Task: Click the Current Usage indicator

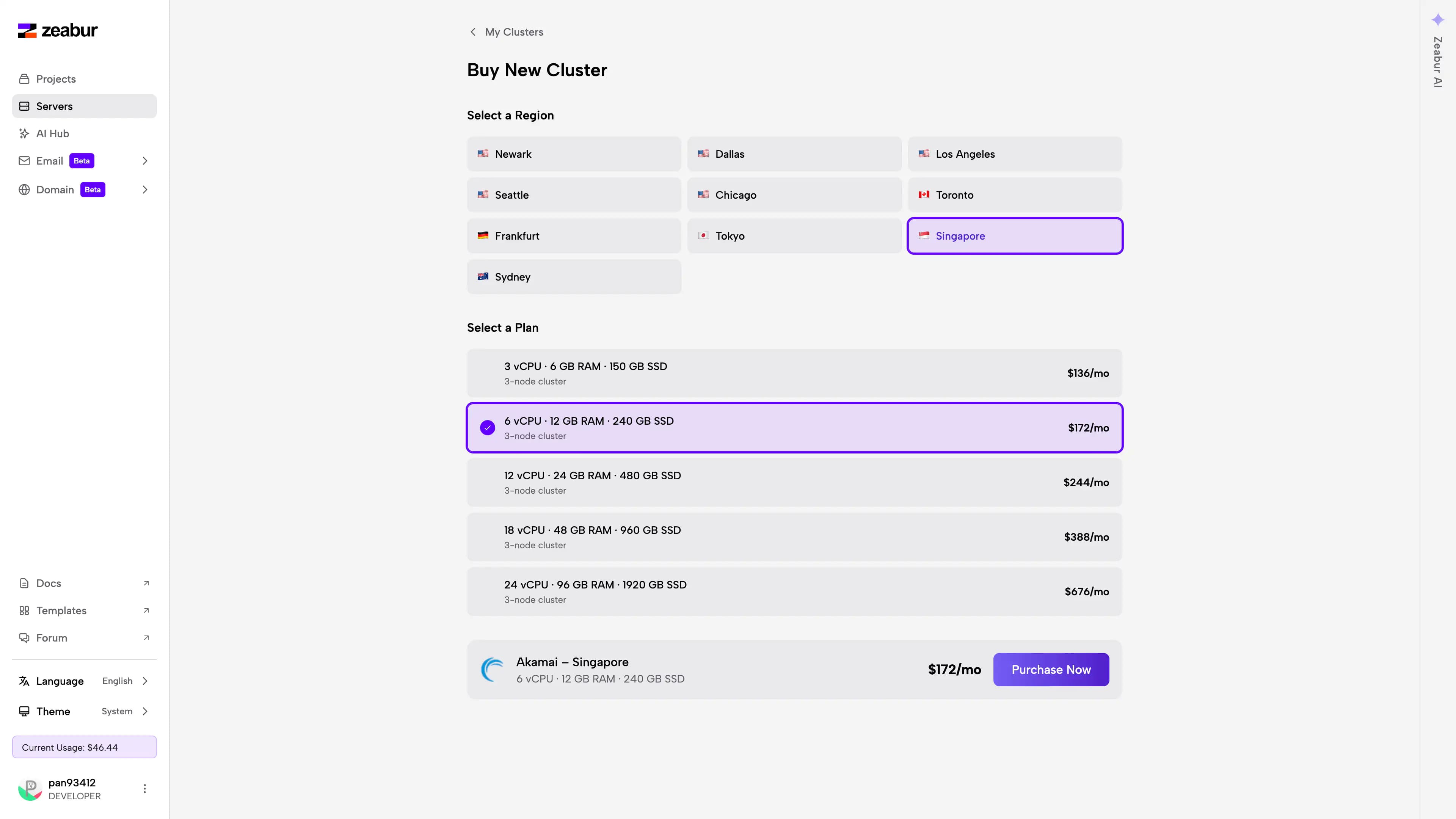Action: pyautogui.click(x=84, y=747)
